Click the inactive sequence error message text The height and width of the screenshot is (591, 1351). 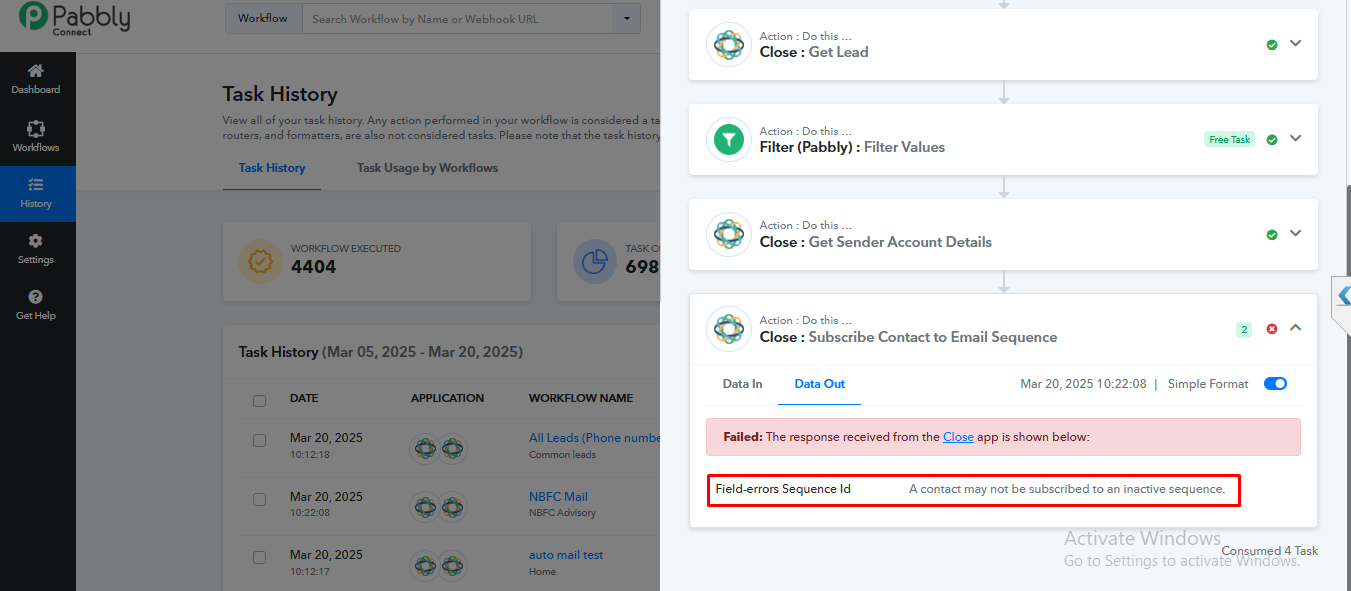1067,489
